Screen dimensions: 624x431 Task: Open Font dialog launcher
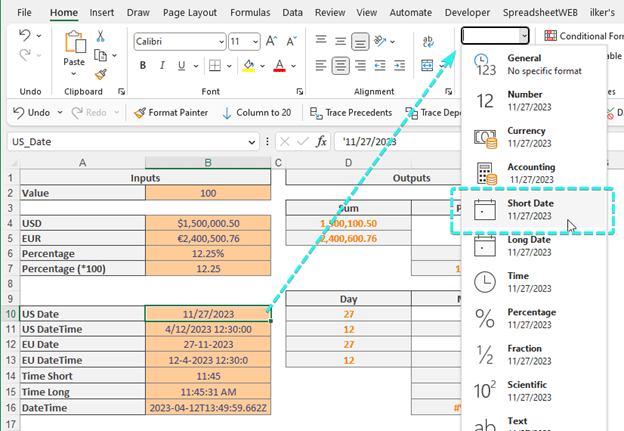(x=299, y=92)
